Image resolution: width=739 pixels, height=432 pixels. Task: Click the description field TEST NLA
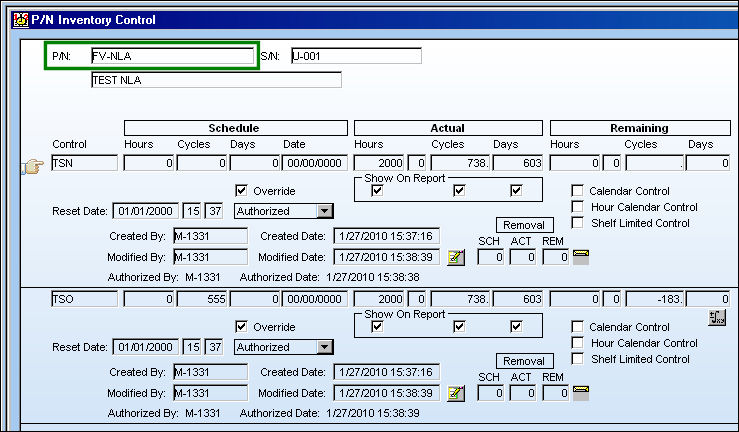pyautogui.click(x=216, y=80)
